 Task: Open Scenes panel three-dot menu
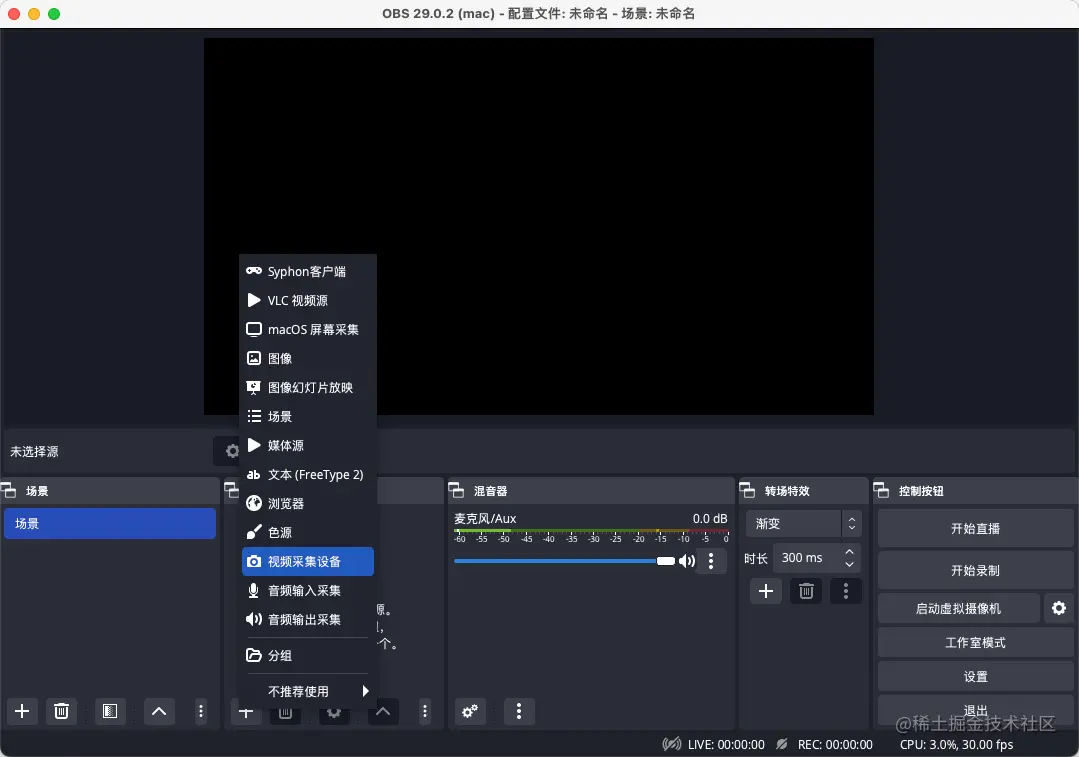click(x=201, y=711)
